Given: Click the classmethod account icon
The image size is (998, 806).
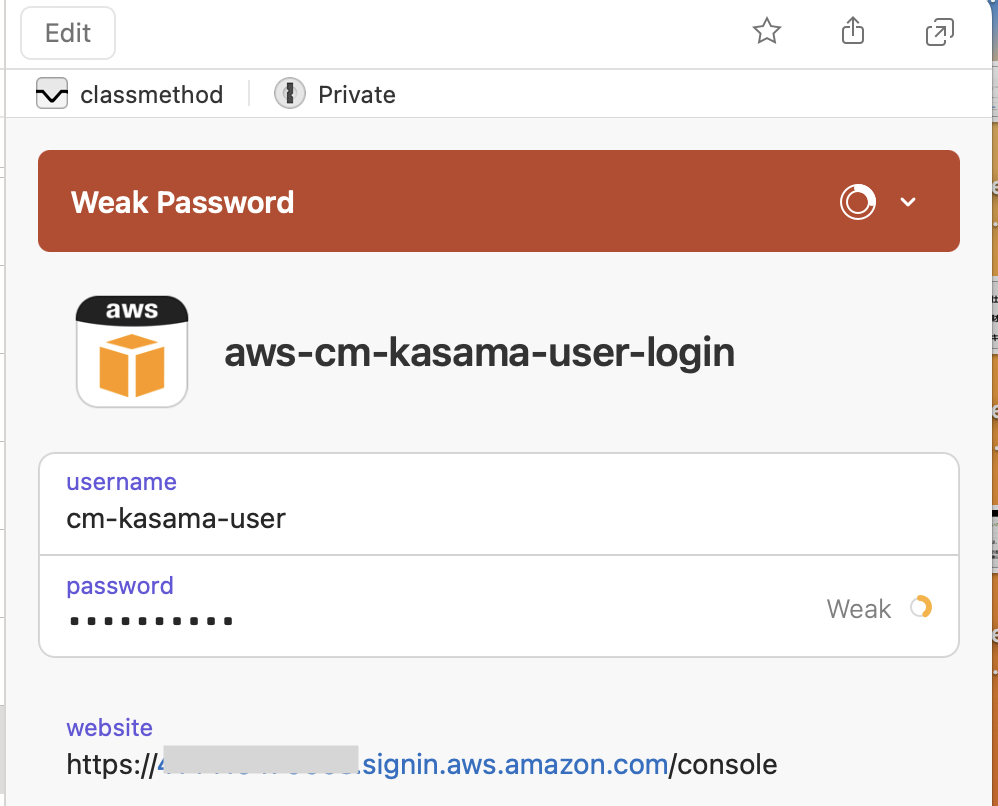Looking at the screenshot, I should 52,94.
